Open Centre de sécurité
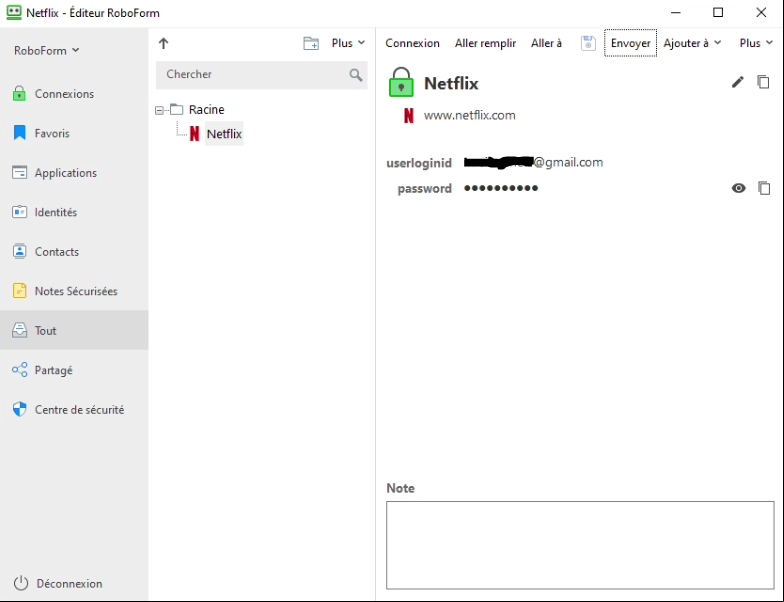This screenshot has height=602, width=784. click(74, 410)
